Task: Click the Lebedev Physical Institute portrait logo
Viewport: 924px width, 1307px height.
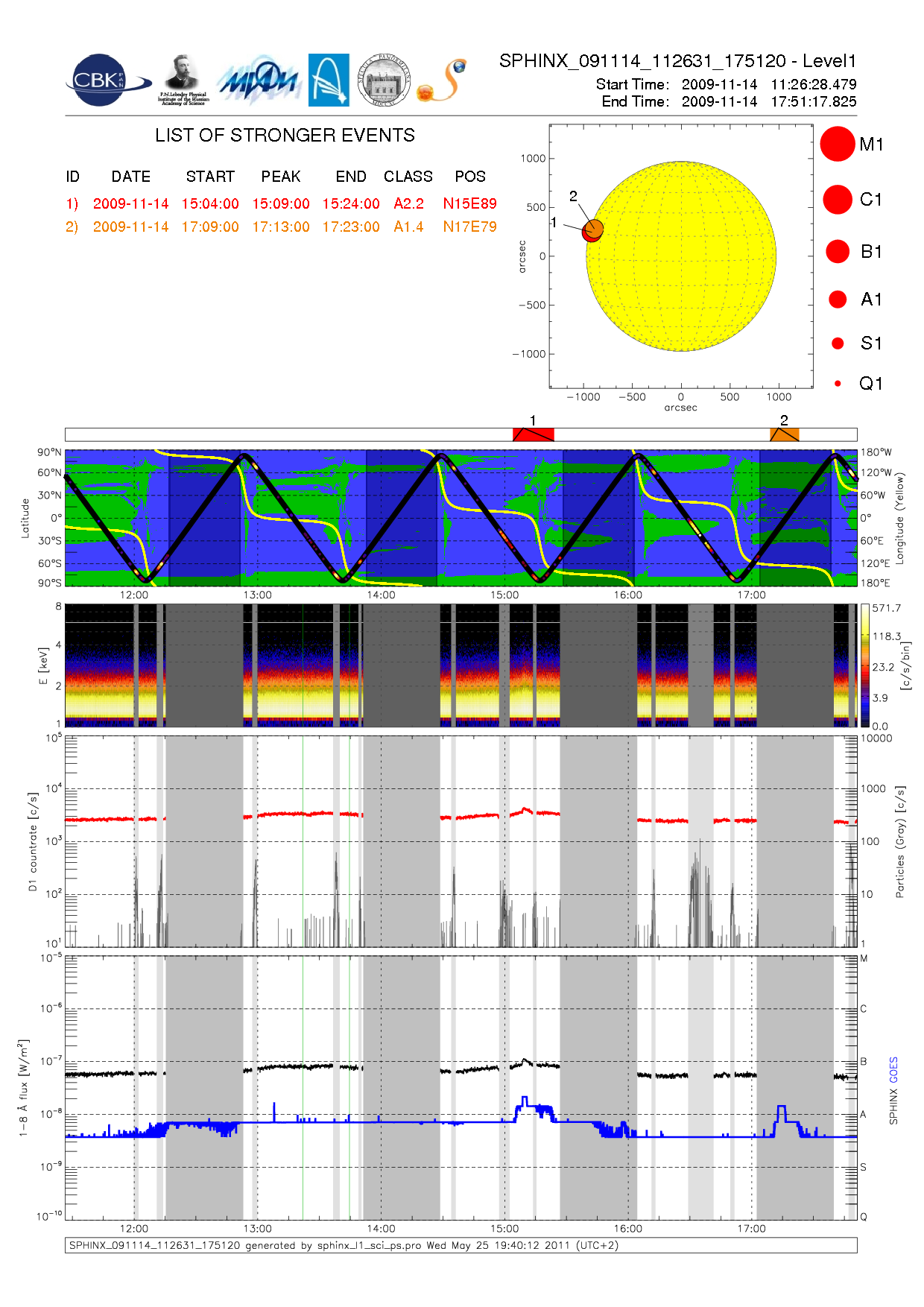Action: click(183, 79)
